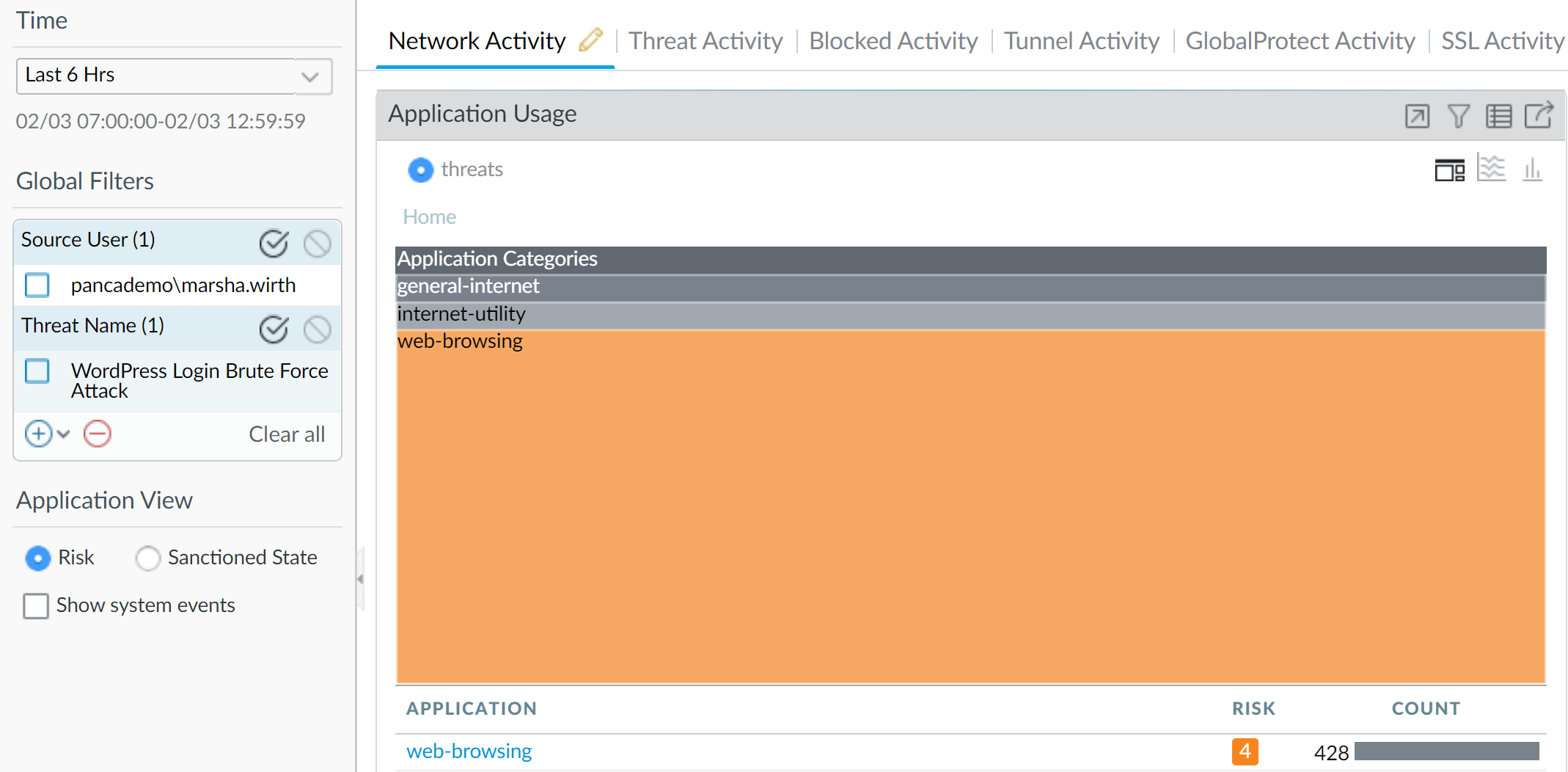Collapse the left sidebar panel handle
Viewport: 1568px width, 772px height.
(360, 579)
